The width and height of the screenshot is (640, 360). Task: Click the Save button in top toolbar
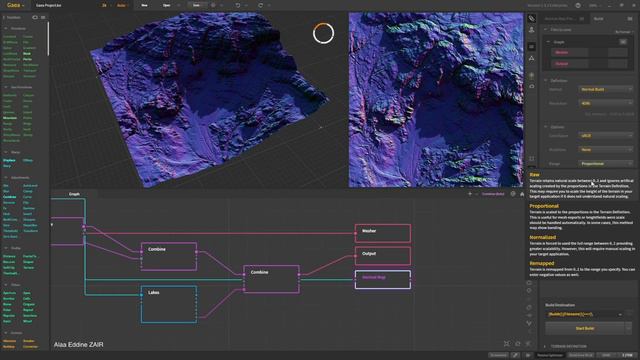(196, 5)
